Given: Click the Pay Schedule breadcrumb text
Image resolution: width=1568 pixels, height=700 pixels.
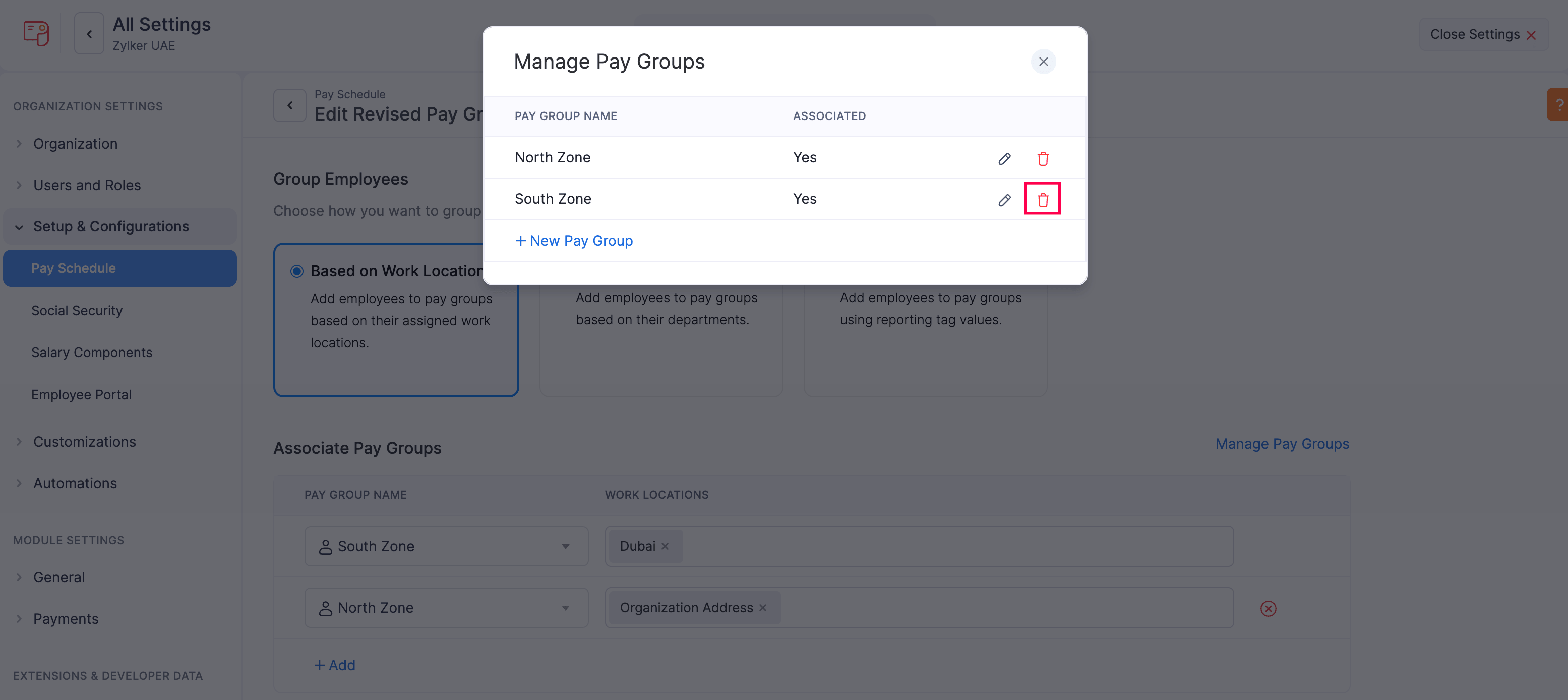Looking at the screenshot, I should tap(349, 94).
